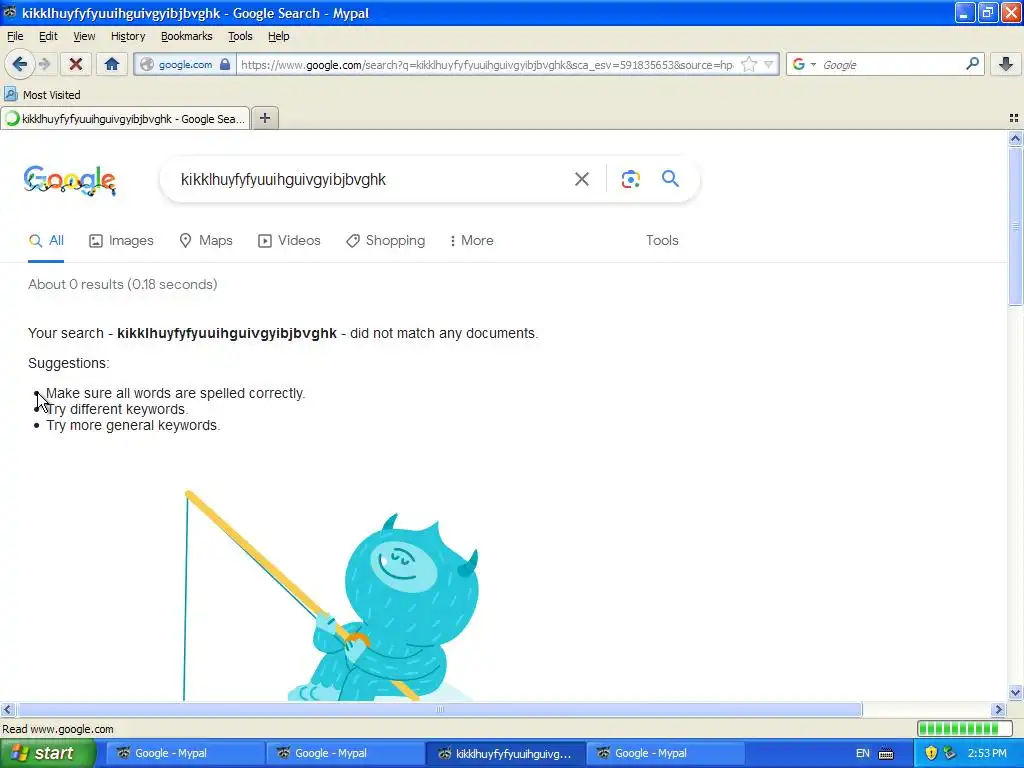Open the tab groups grid icon

pos(1014,118)
